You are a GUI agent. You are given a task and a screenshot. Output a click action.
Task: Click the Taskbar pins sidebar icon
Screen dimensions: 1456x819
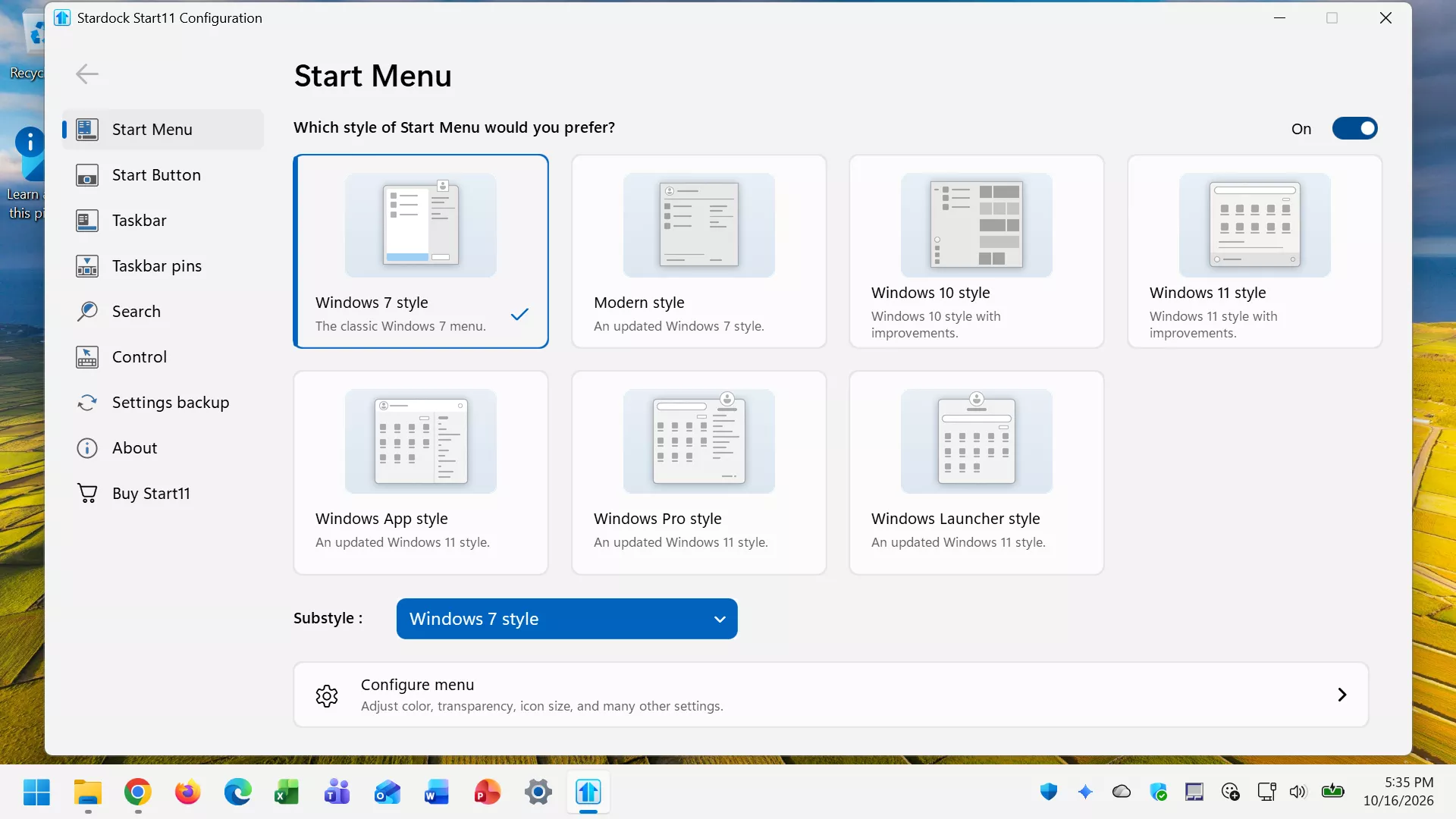pyautogui.click(x=87, y=266)
